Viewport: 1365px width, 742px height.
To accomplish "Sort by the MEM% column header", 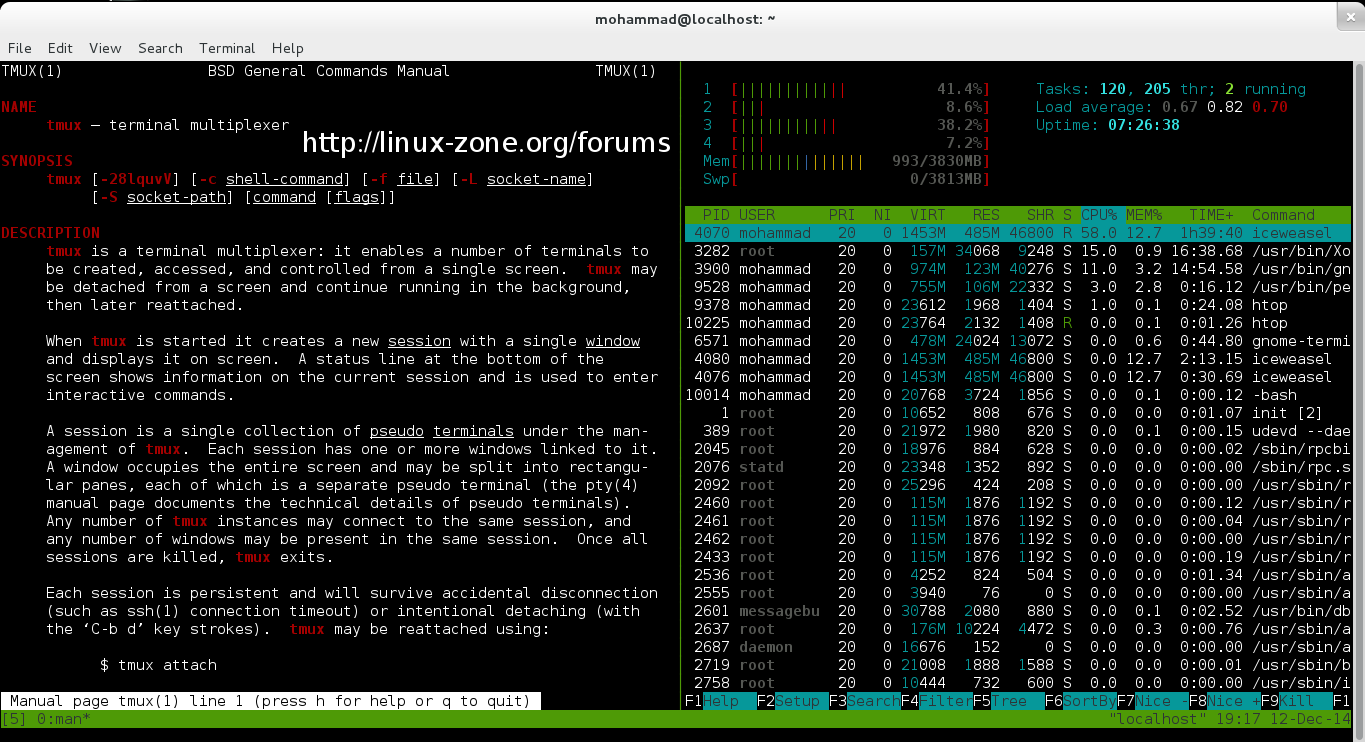I will 1144,215.
